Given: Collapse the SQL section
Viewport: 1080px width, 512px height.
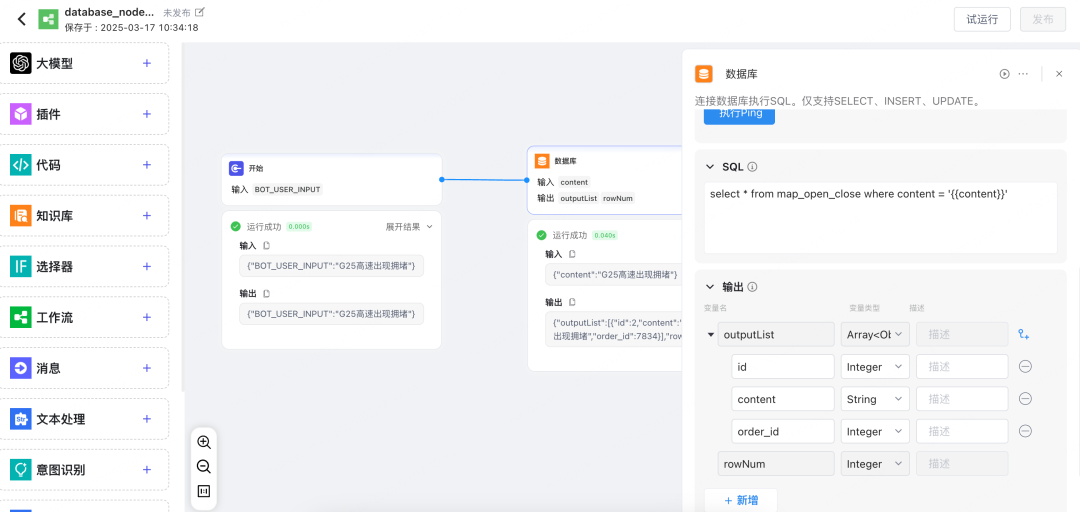Looking at the screenshot, I should pyautogui.click(x=710, y=167).
